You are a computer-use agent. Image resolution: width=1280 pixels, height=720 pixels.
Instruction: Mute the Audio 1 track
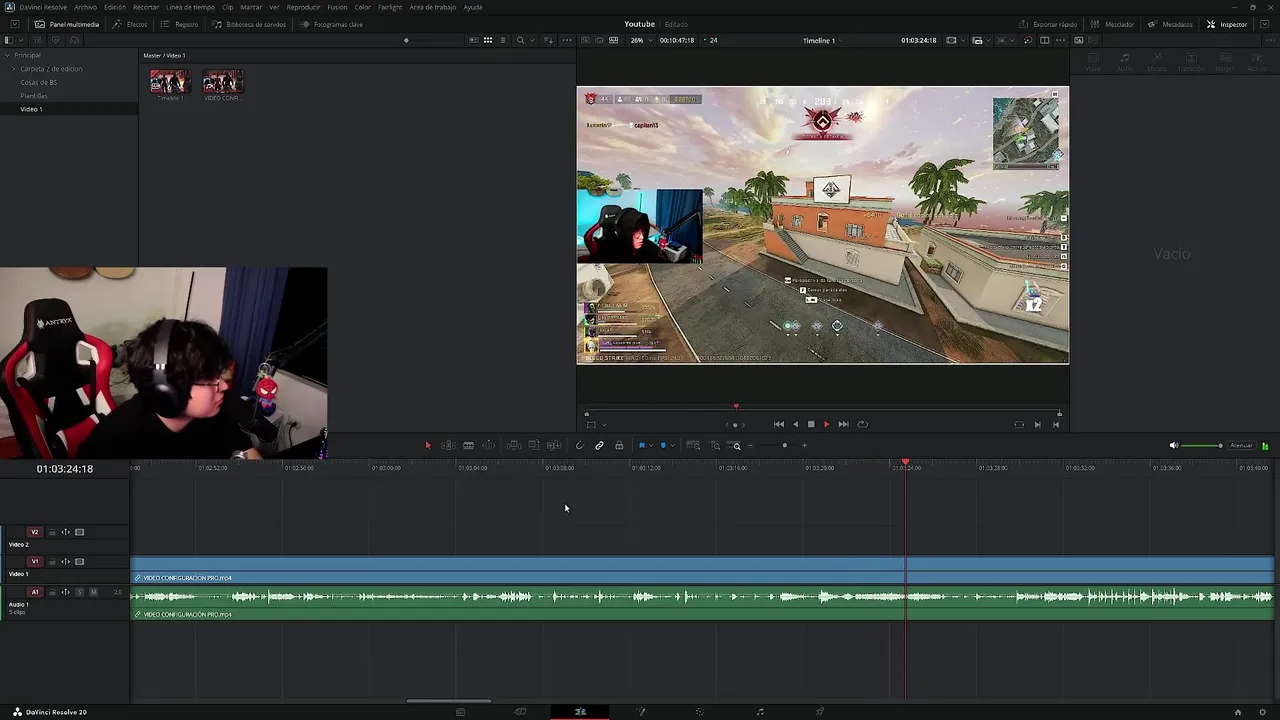click(x=94, y=592)
